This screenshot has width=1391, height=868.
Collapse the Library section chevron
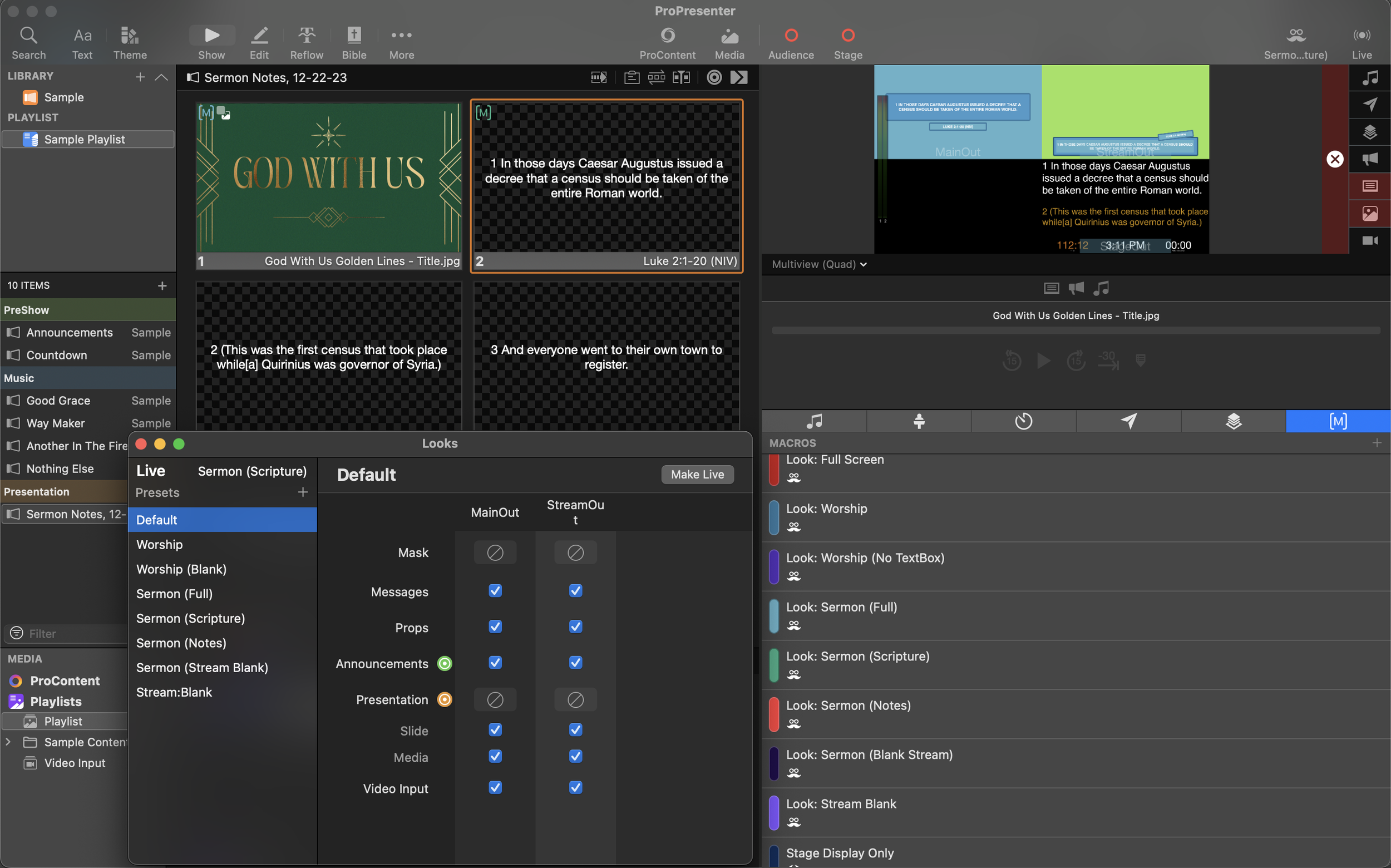pyautogui.click(x=161, y=77)
